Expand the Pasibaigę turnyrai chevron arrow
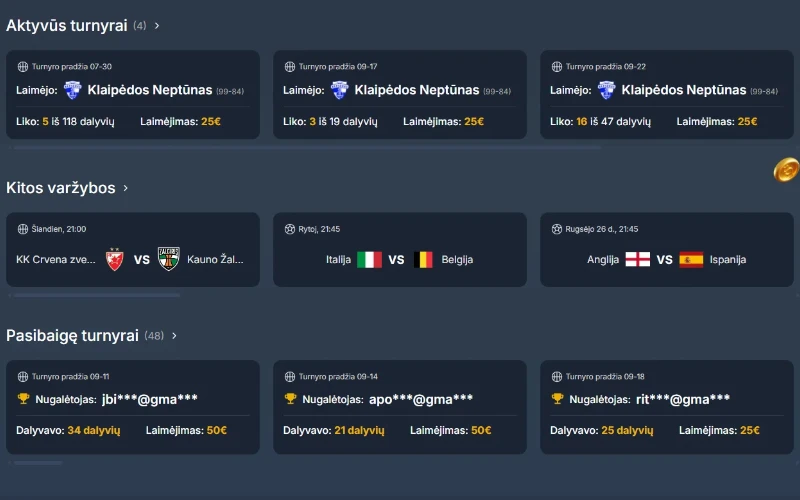Screen dimensions: 800x500 (174, 336)
